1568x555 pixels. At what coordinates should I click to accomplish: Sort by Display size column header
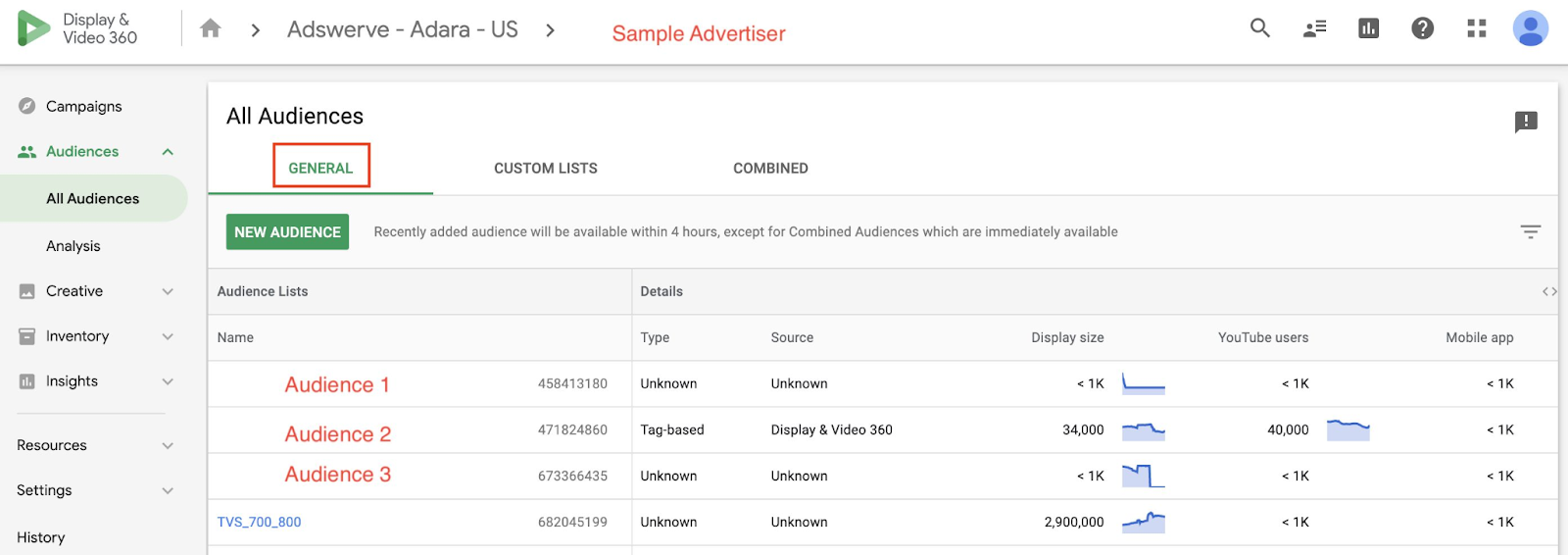(x=1067, y=337)
